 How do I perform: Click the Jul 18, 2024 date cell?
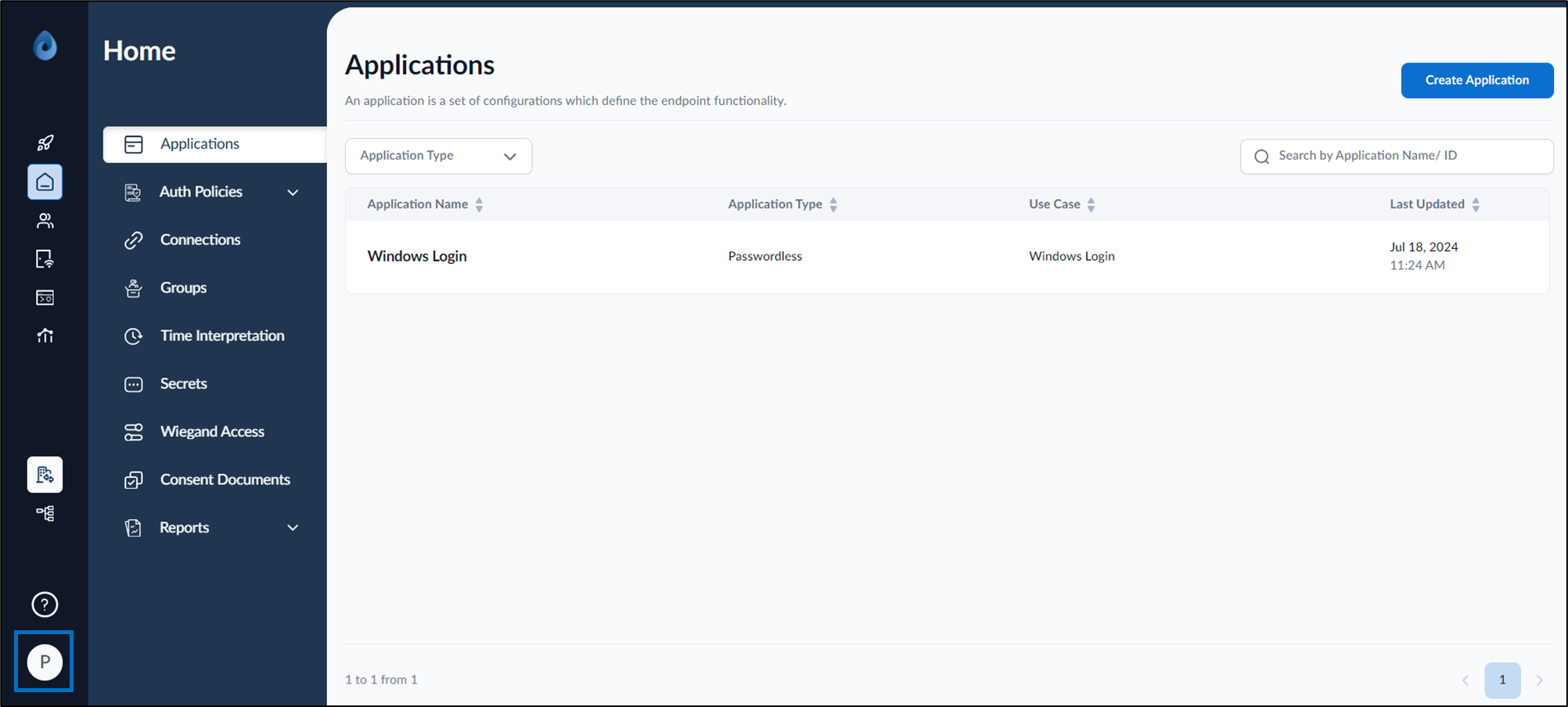[1424, 247]
